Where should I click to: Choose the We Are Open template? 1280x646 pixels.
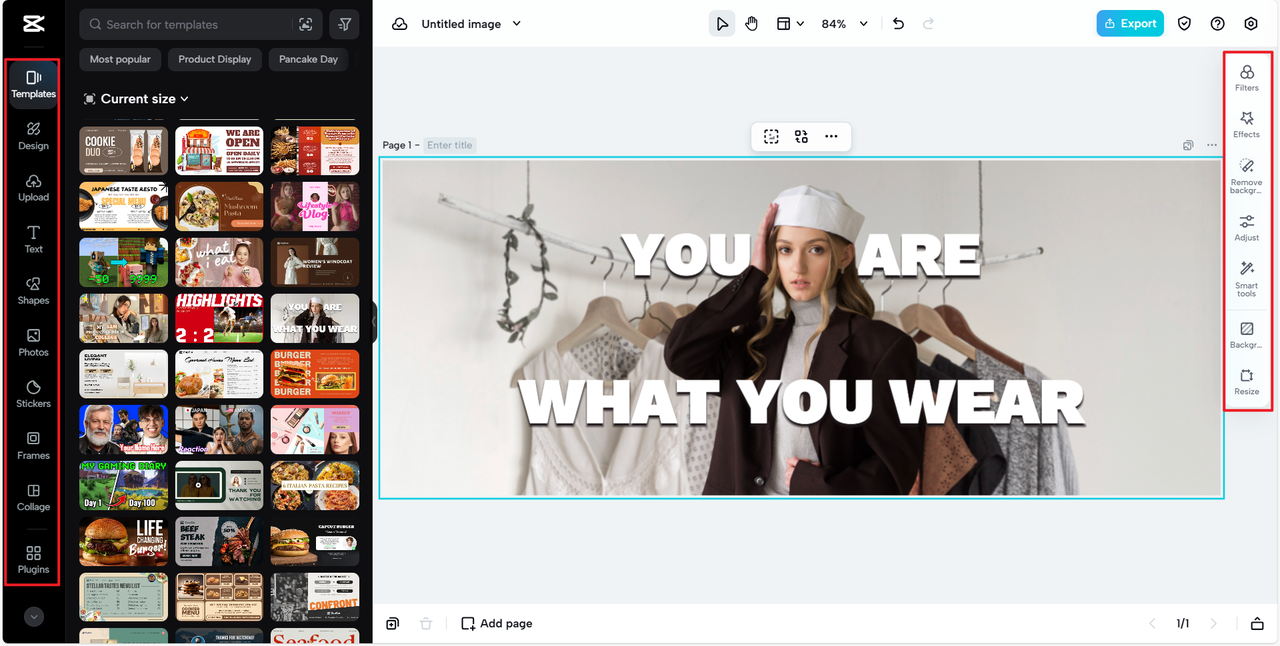pyautogui.click(x=219, y=150)
